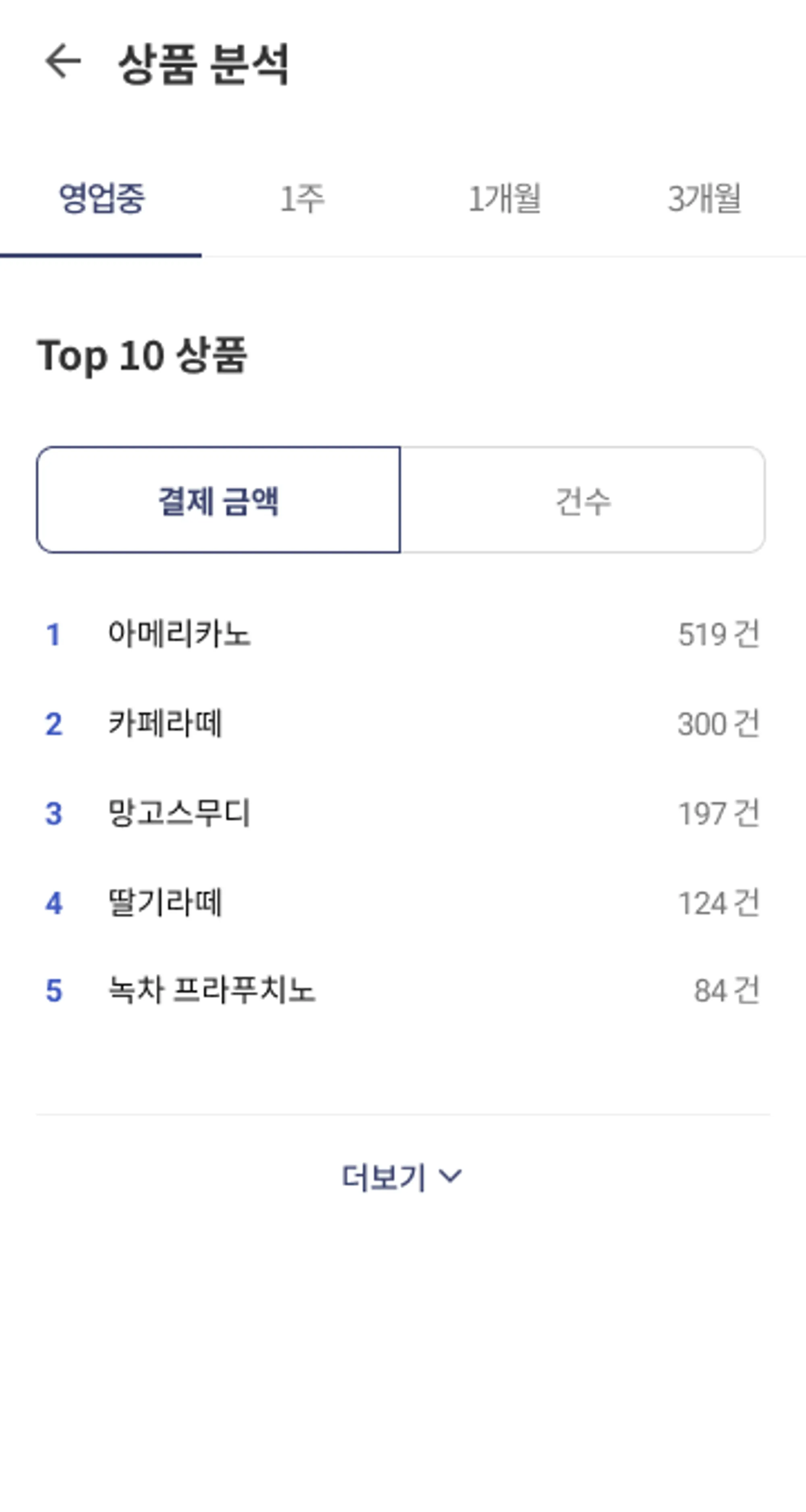
Task: Expand the 더보기 chevron arrow
Action: tap(451, 1176)
